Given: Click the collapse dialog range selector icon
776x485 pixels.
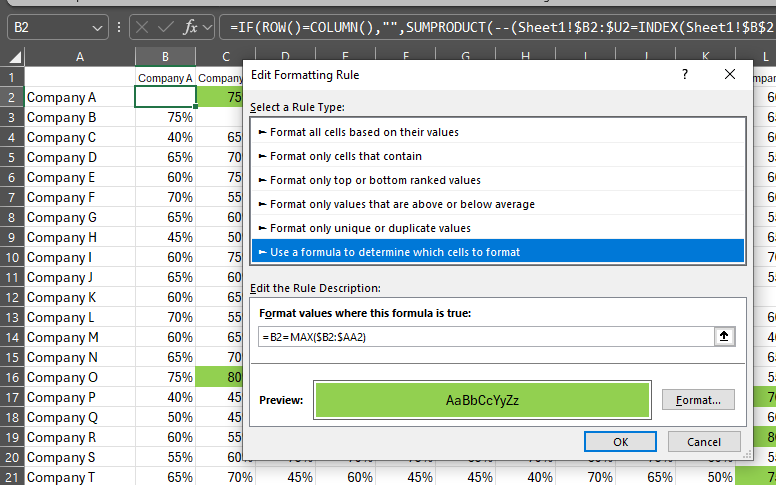Looking at the screenshot, I should tap(724, 337).
